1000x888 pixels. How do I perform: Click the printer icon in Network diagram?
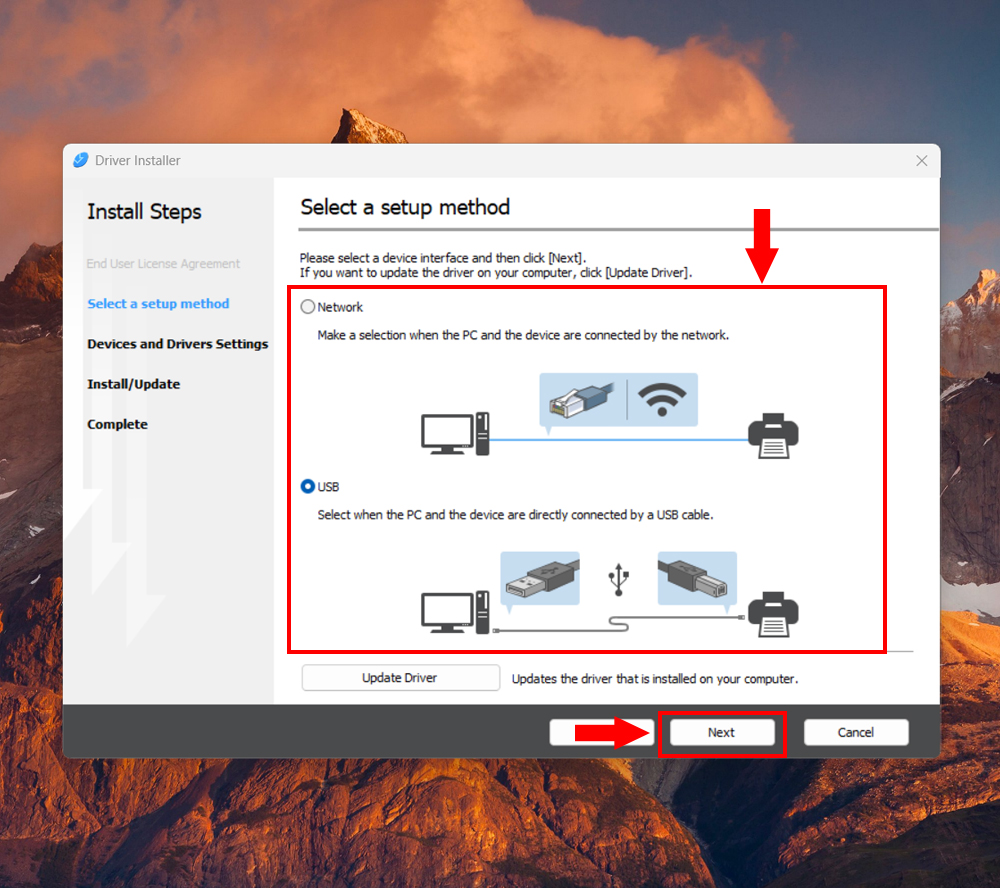coord(773,436)
